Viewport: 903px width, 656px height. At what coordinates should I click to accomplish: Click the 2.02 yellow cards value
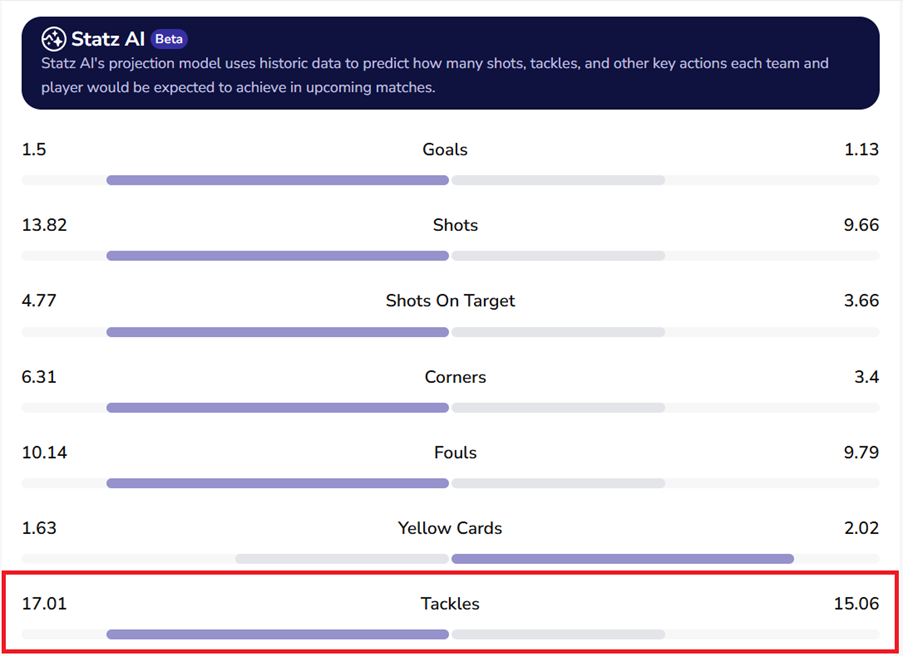[x=861, y=528]
